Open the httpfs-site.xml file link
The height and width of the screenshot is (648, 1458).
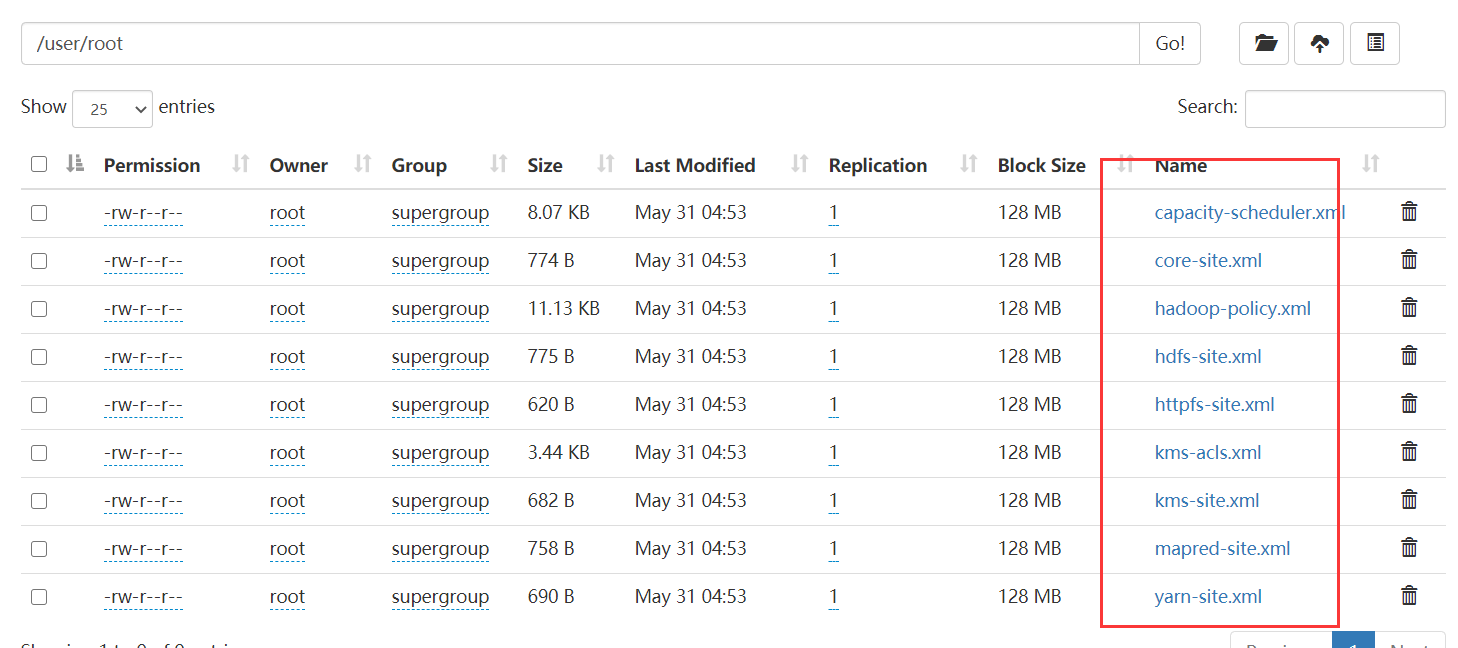(1214, 405)
